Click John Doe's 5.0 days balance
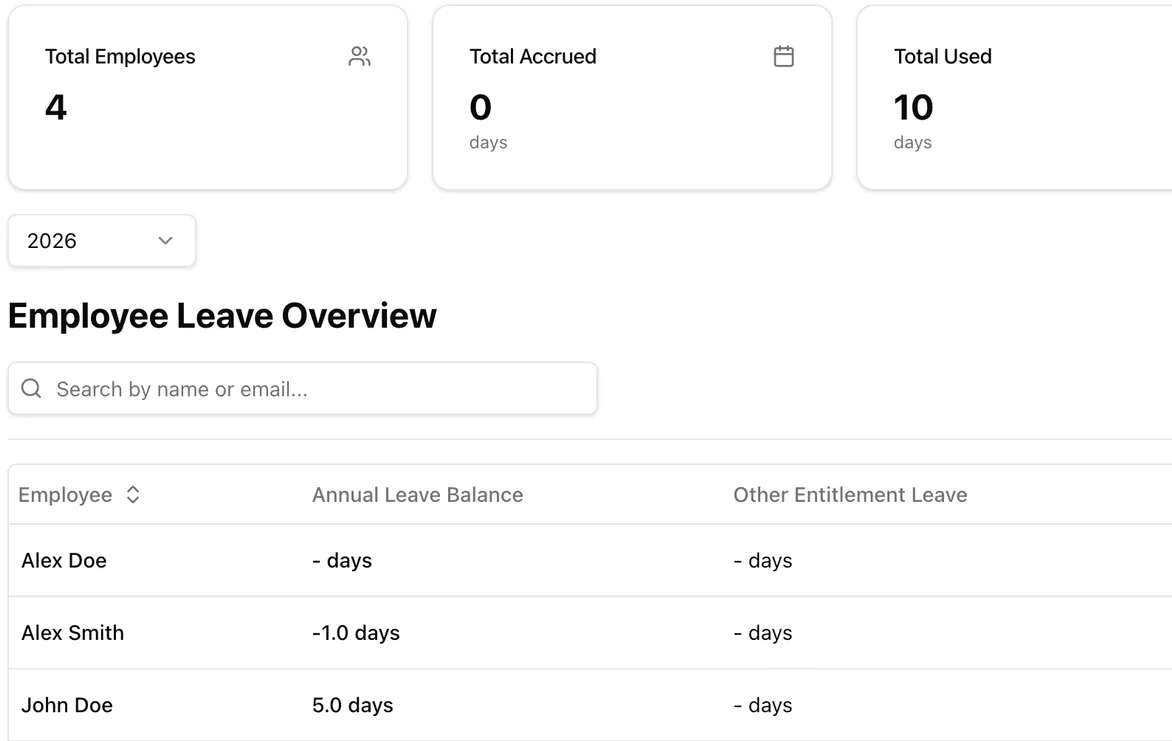 pos(353,705)
